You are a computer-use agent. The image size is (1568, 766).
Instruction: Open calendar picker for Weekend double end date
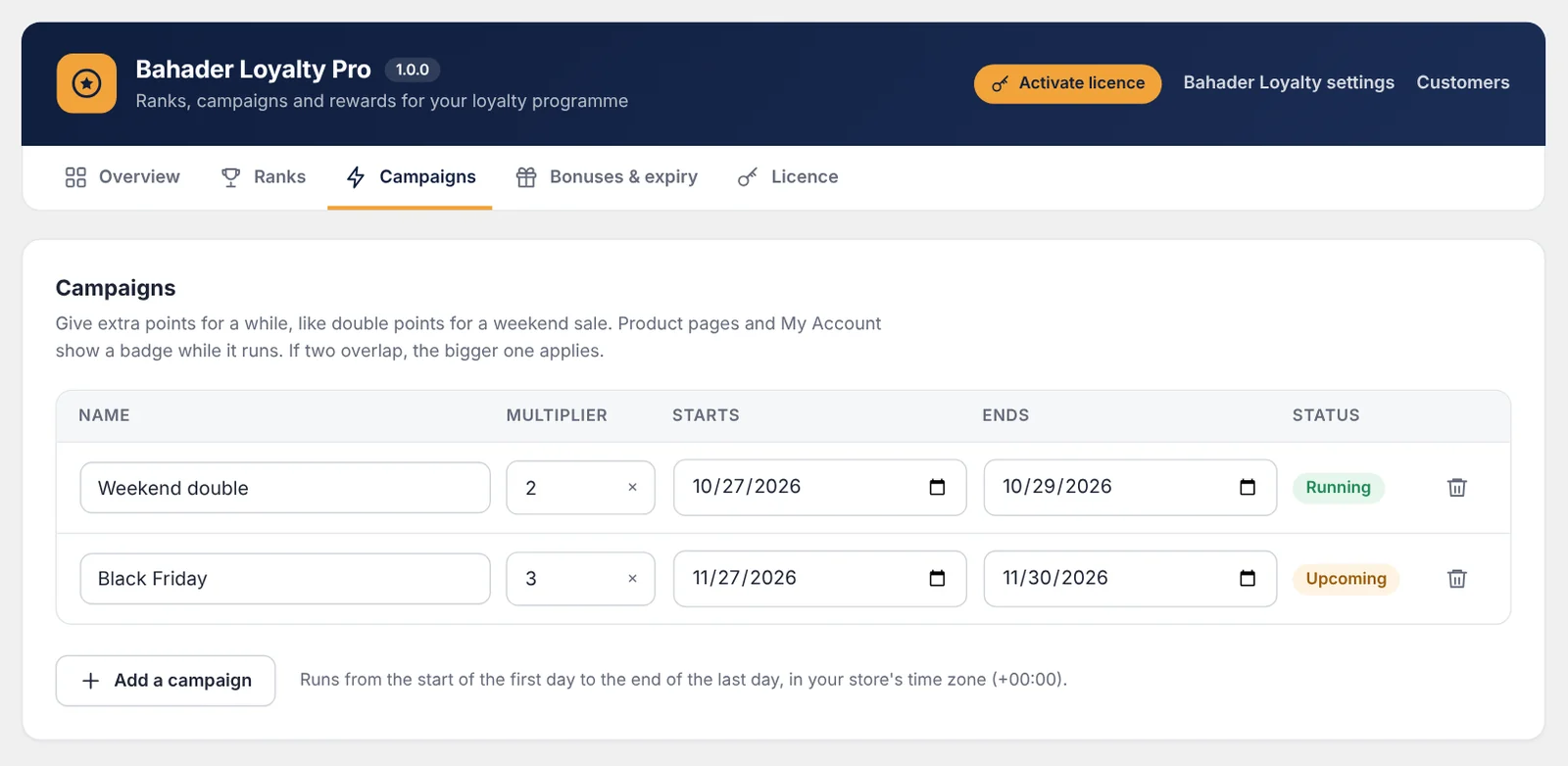(x=1248, y=487)
